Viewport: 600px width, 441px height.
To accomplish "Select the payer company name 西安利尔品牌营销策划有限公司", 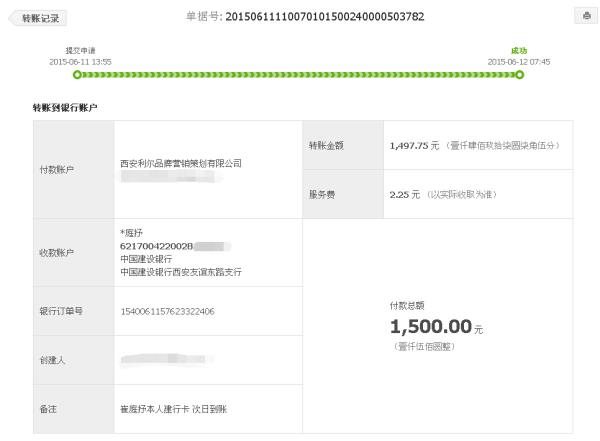I will tap(181, 163).
